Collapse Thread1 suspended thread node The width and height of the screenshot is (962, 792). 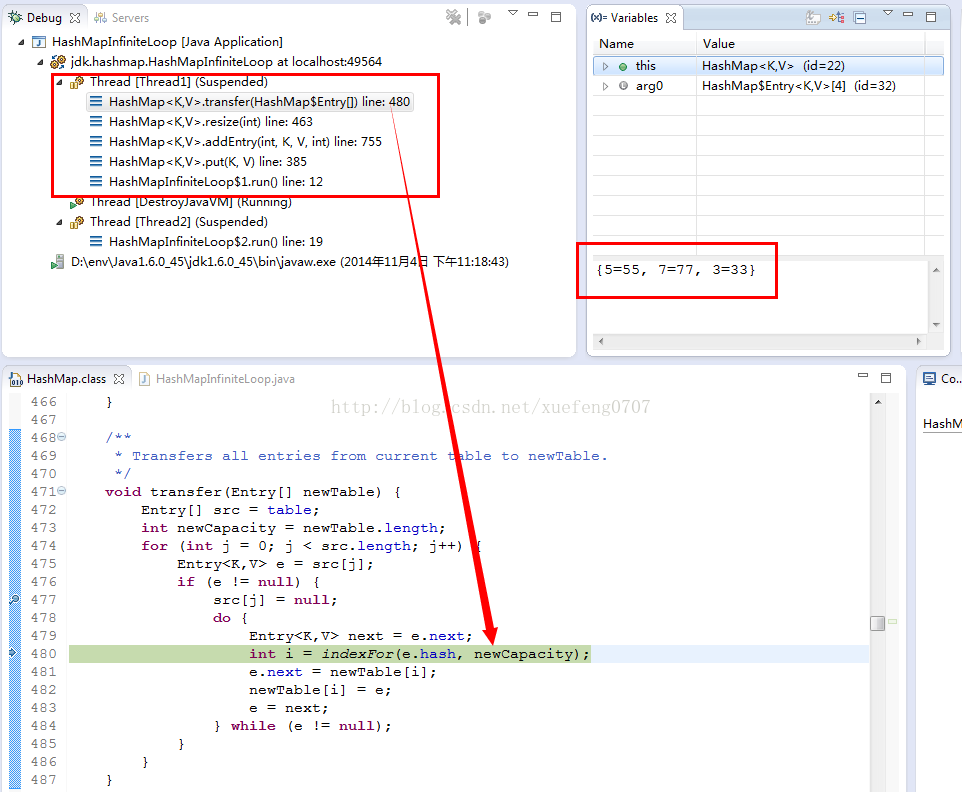tap(60, 82)
